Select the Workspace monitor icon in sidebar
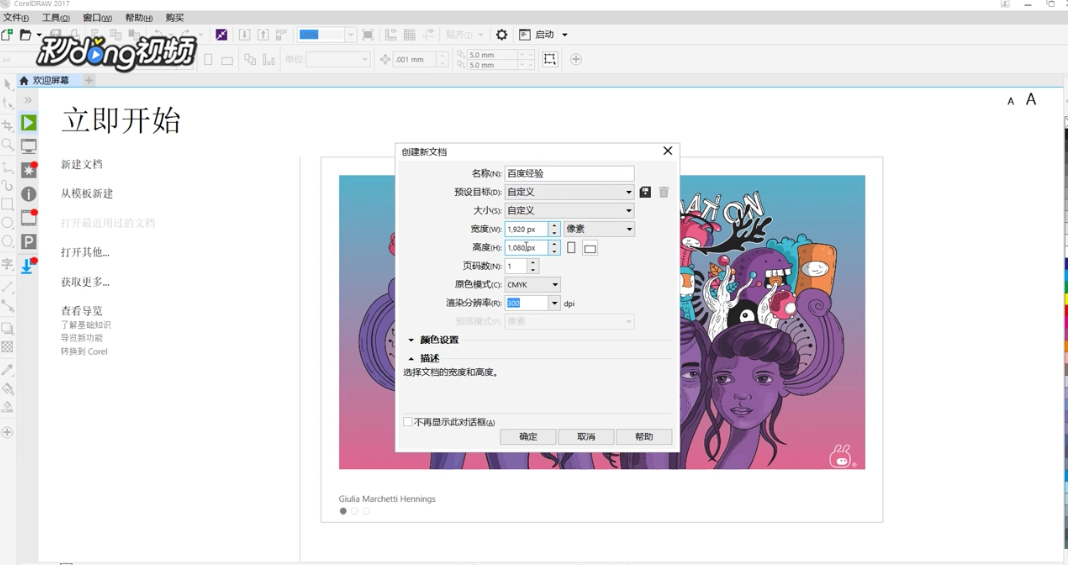Viewport: 1068px width, 565px height. (x=29, y=146)
